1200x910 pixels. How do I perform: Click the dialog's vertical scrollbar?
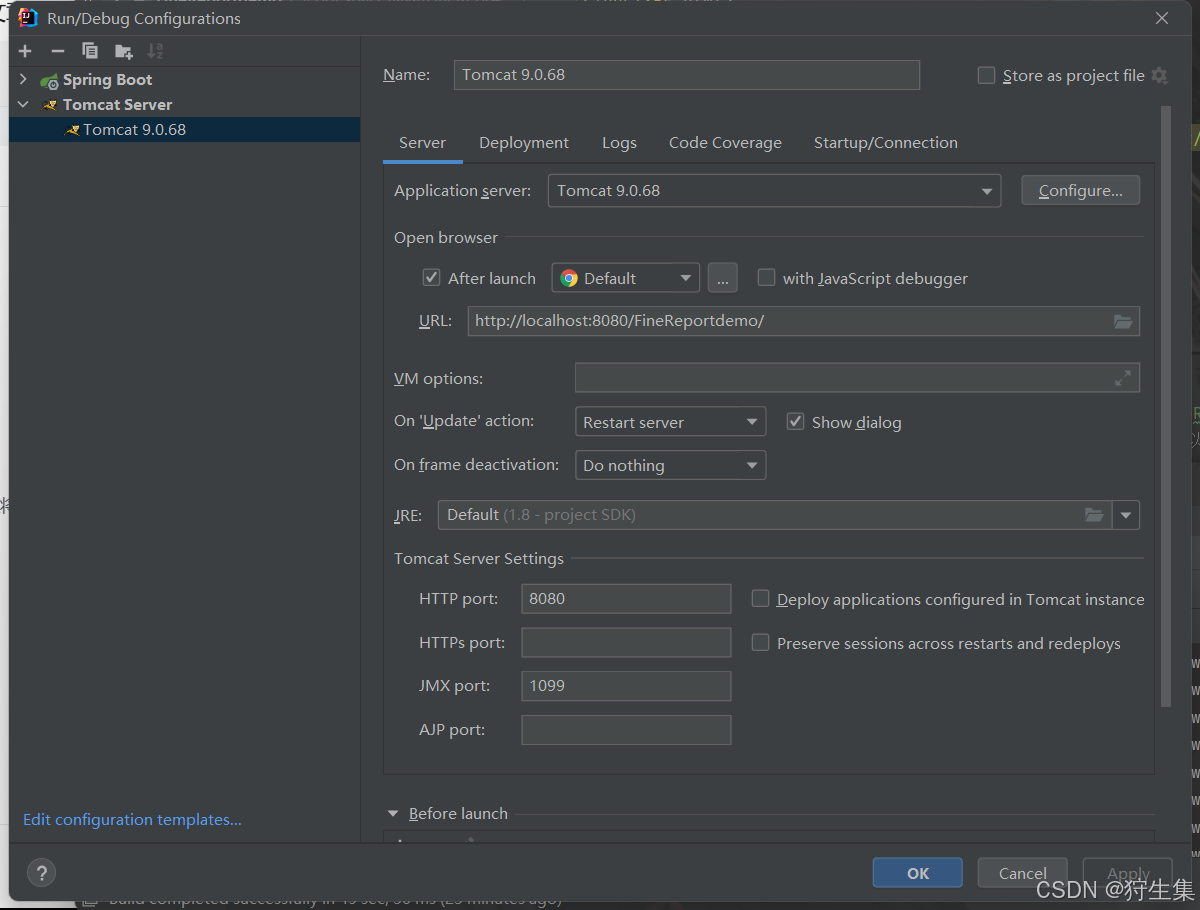coord(1164,406)
